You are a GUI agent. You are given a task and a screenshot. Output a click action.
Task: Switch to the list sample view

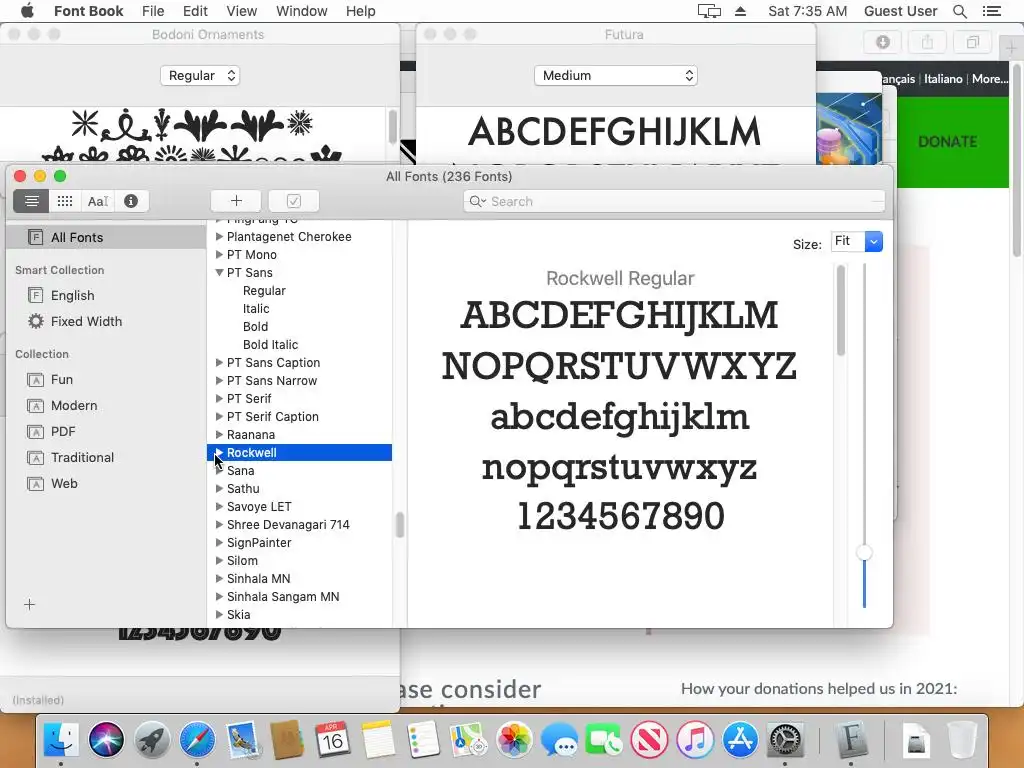pos(31,201)
